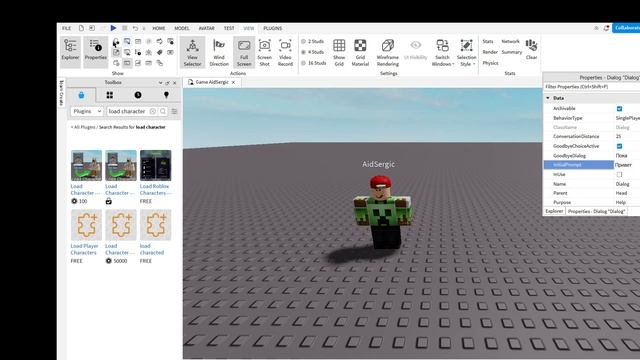Switch to the Explorer tab at panel bottom
This screenshot has width=640, height=360.
coord(554,211)
